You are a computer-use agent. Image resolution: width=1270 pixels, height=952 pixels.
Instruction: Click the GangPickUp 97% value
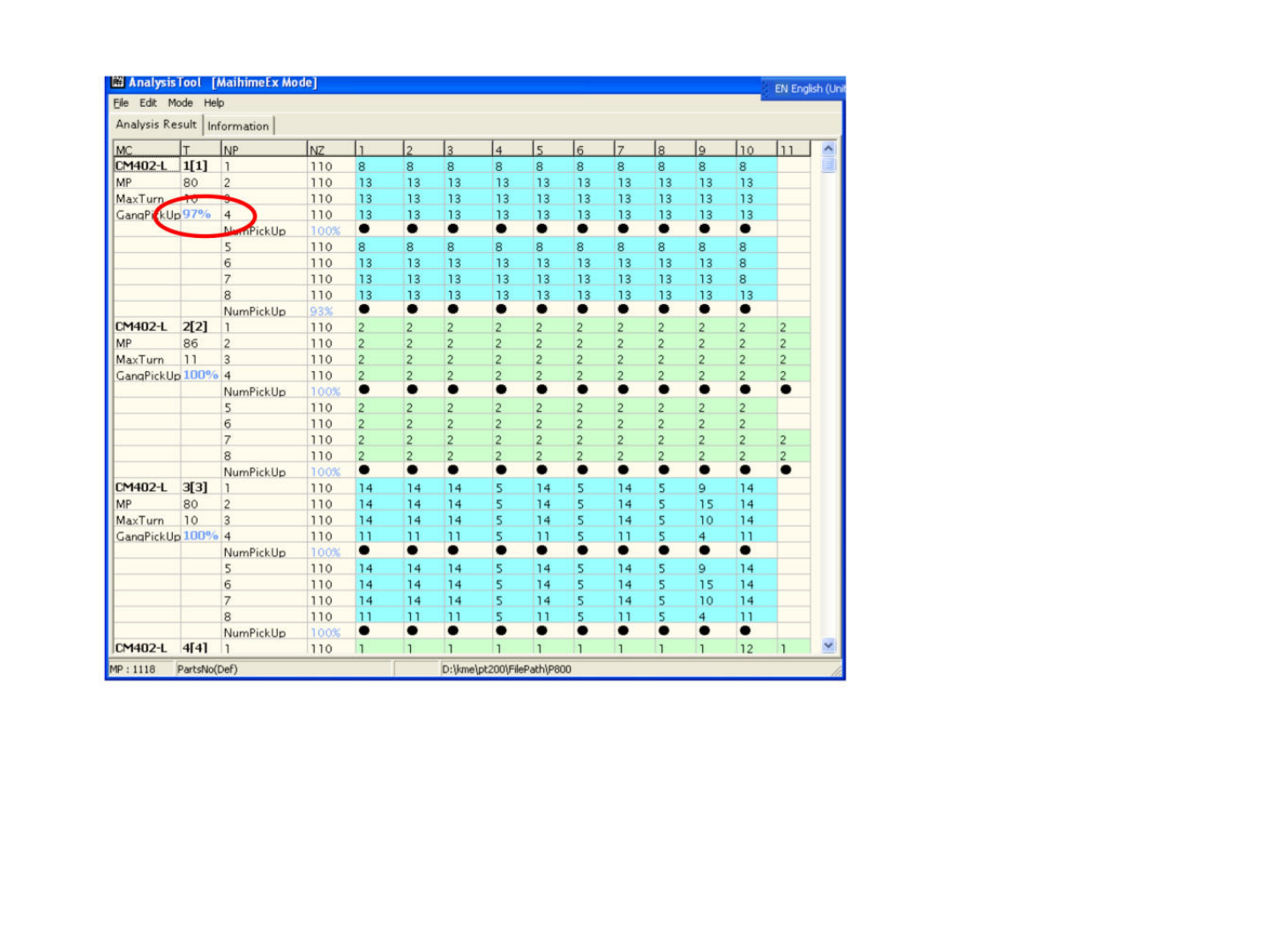tap(197, 214)
